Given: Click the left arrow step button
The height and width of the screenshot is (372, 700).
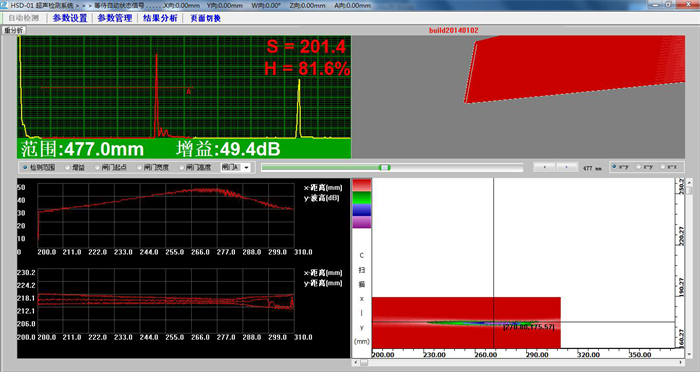Looking at the screenshot, I should point(545,167).
